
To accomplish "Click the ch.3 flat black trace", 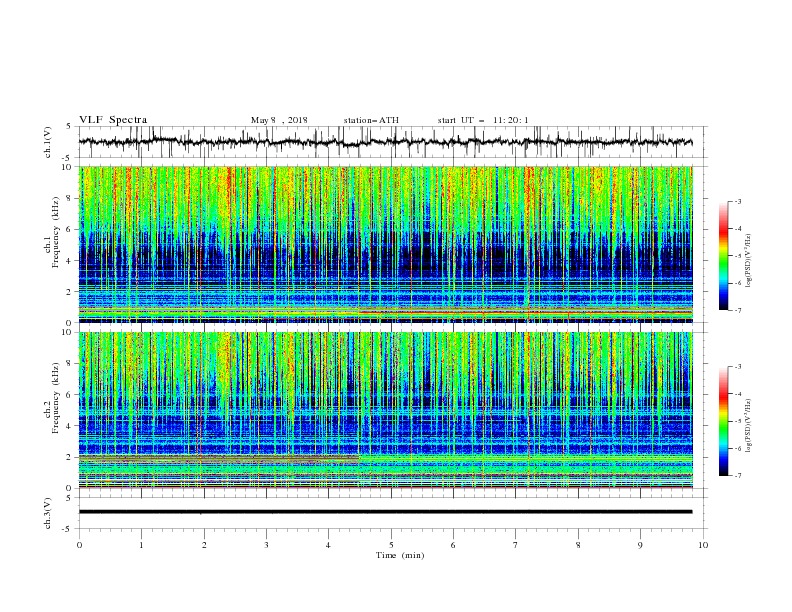I will tap(385, 512).
